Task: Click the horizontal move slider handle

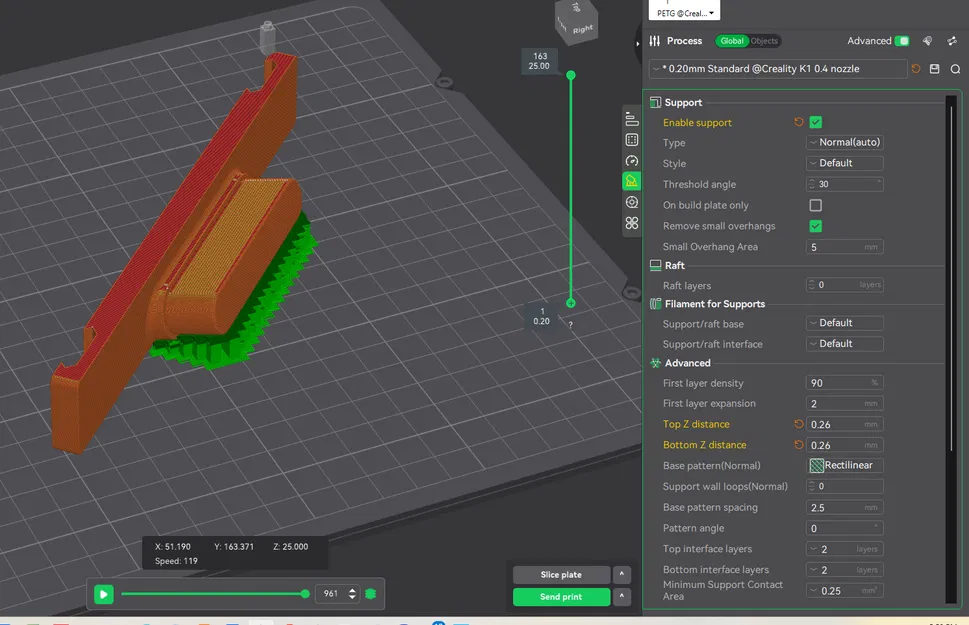Action: tap(305, 593)
